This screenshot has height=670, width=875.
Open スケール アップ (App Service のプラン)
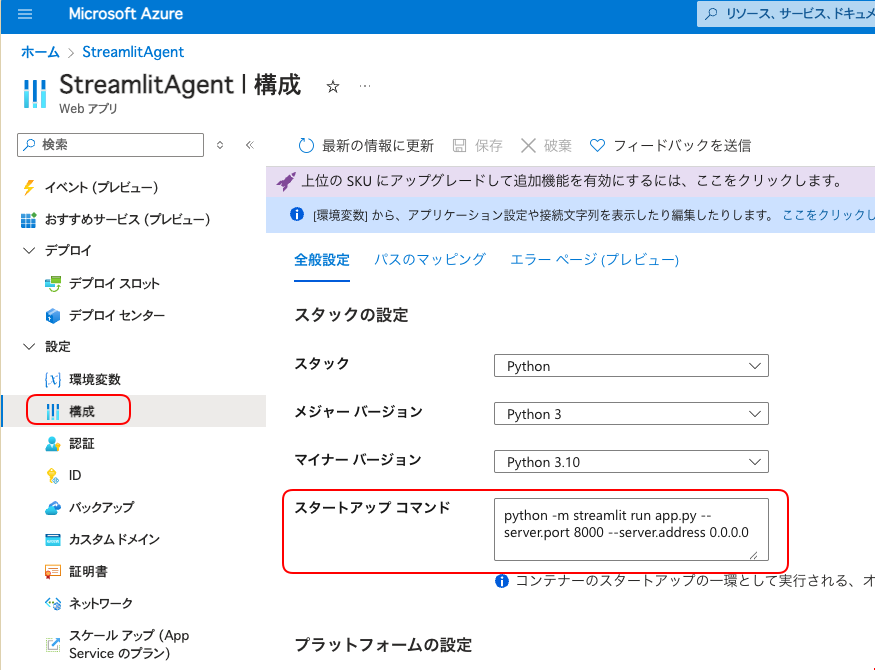pyautogui.click(x=129, y=644)
